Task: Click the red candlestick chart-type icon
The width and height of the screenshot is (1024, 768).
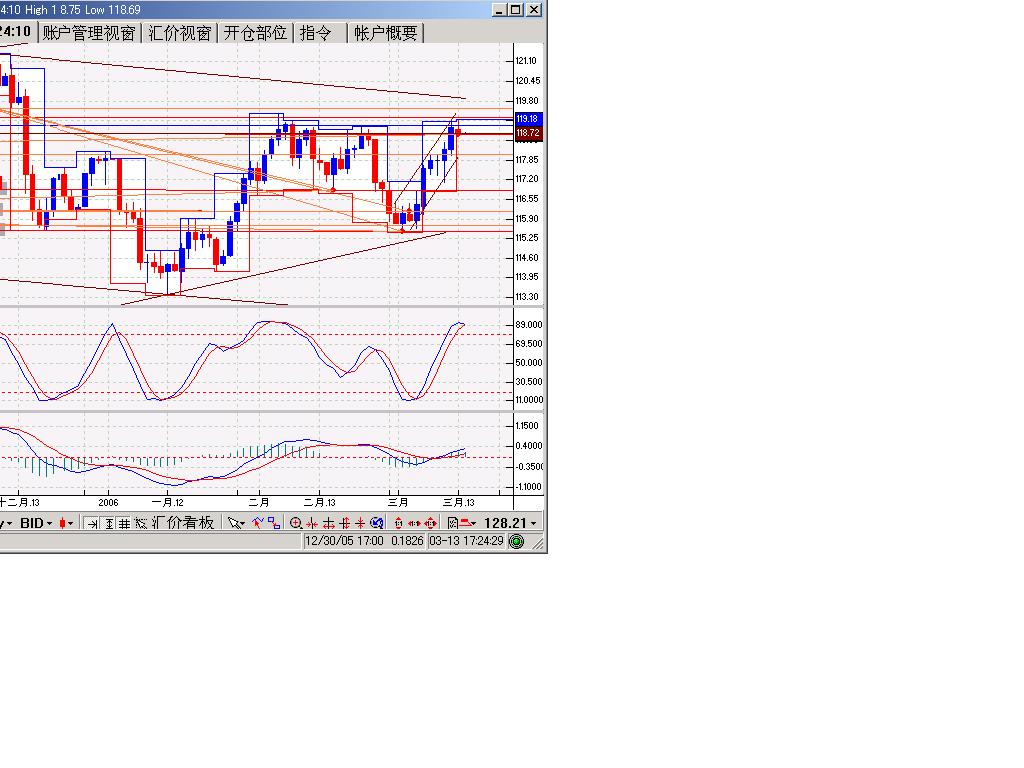Action: [63, 523]
